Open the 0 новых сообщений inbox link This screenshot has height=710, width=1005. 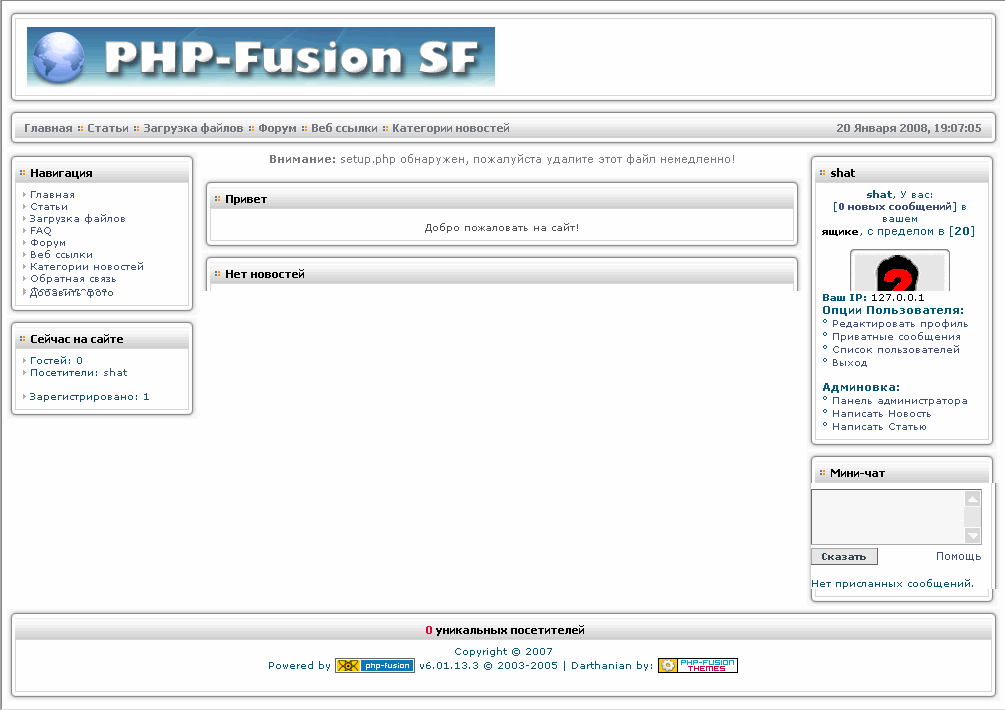[x=895, y=207]
